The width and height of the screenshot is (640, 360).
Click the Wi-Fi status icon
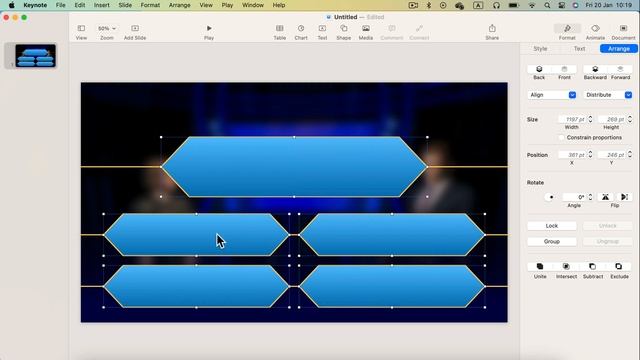pyautogui.click(x=532, y=5)
